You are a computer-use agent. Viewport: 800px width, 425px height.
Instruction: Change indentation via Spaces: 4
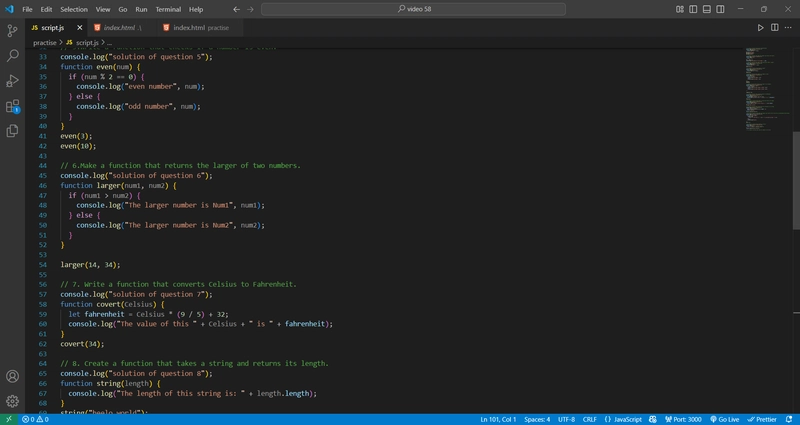(x=537, y=419)
